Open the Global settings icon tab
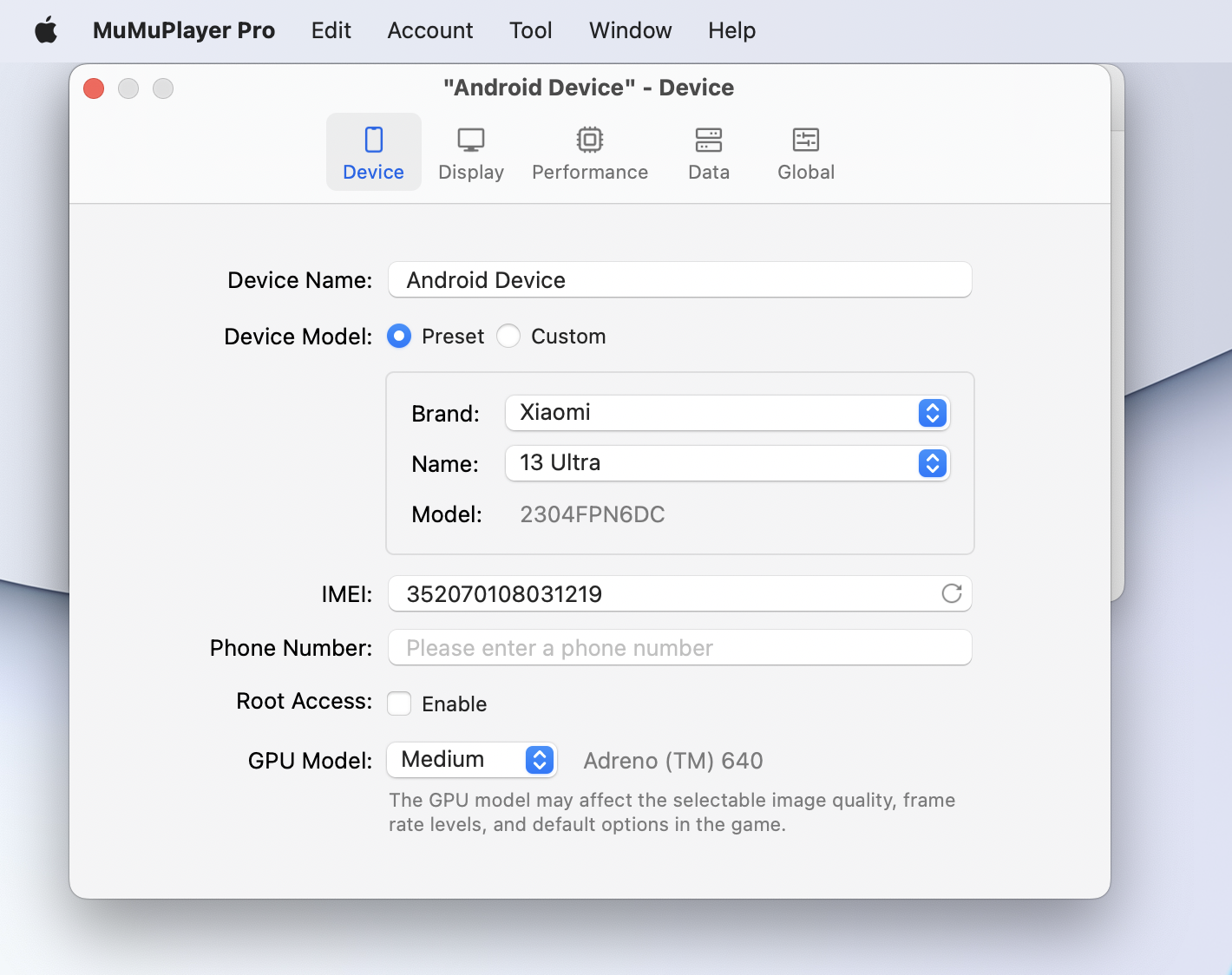The width and height of the screenshot is (1232, 975). (805, 141)
